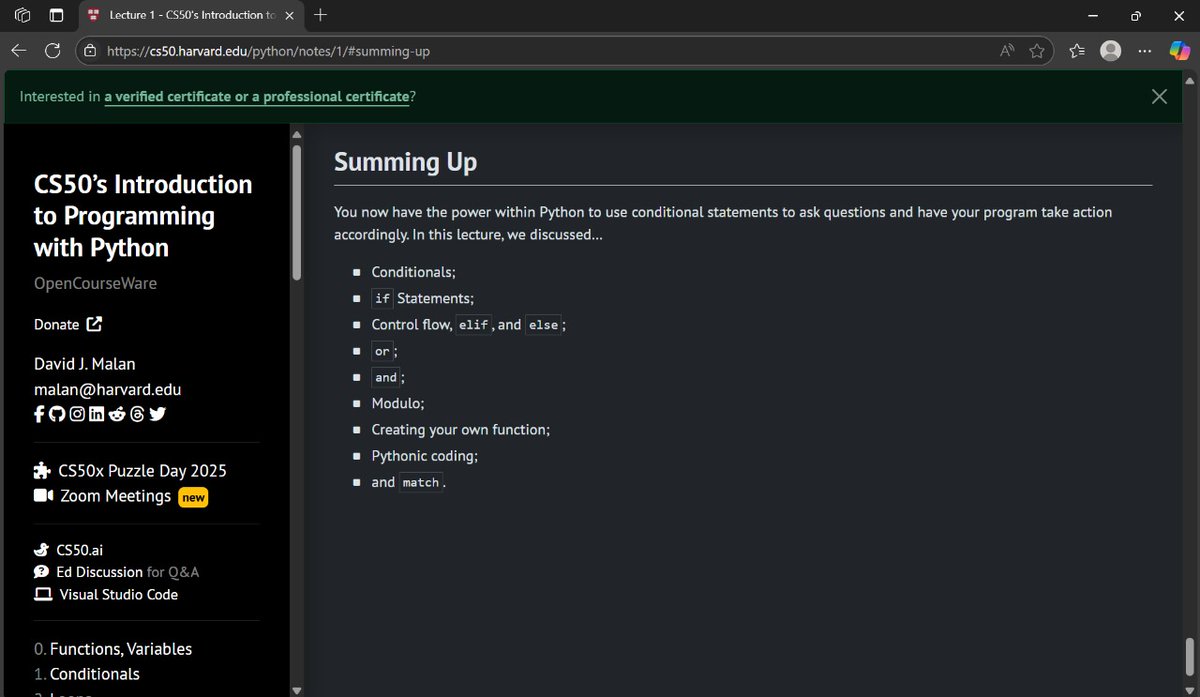Dismiss the certificate banner
1200x697 pixels.
point(1159,96)
